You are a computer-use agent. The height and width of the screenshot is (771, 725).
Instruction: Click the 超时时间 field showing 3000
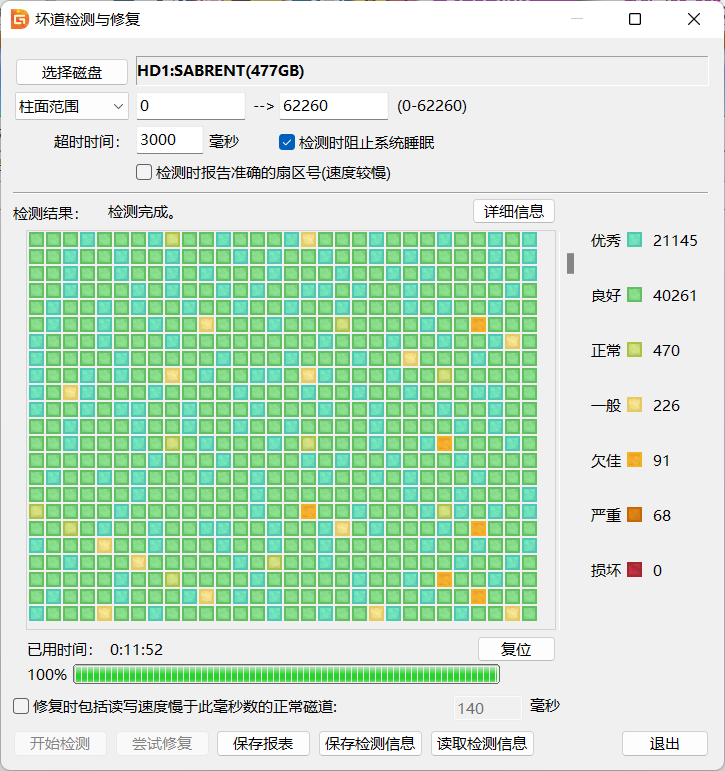click(x=170, y=140)
